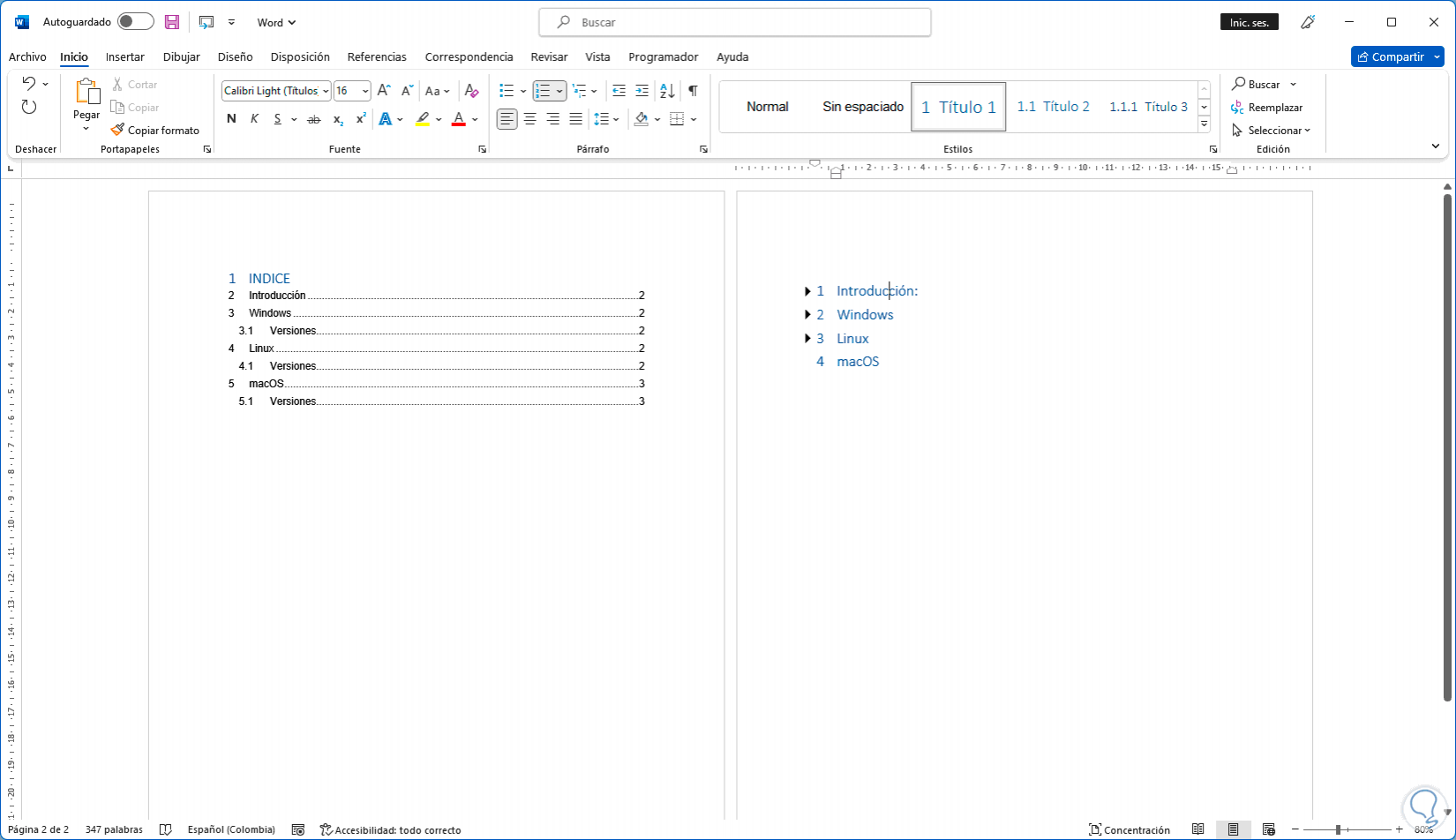
Task: Collapse the Windows heading triangle
Action: (x=807, y=315)
